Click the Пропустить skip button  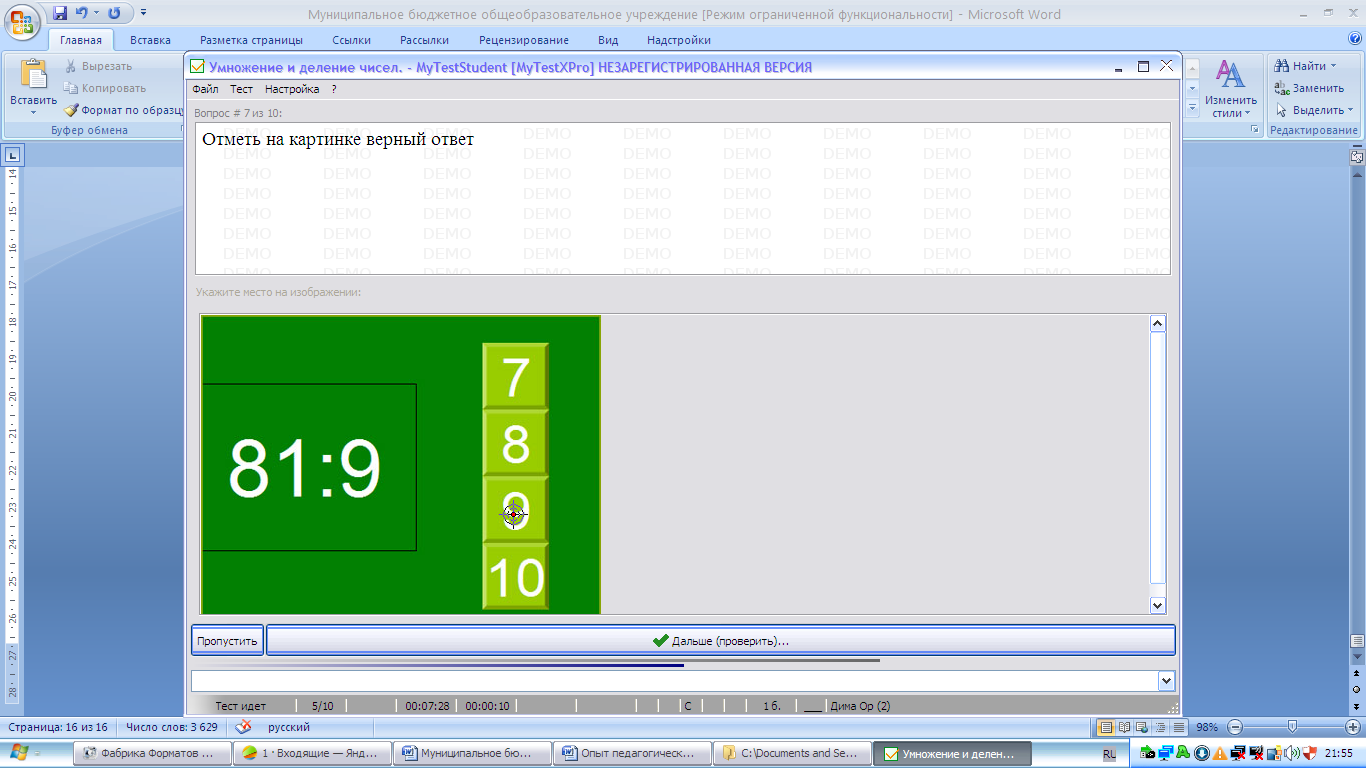coord(227,641)
